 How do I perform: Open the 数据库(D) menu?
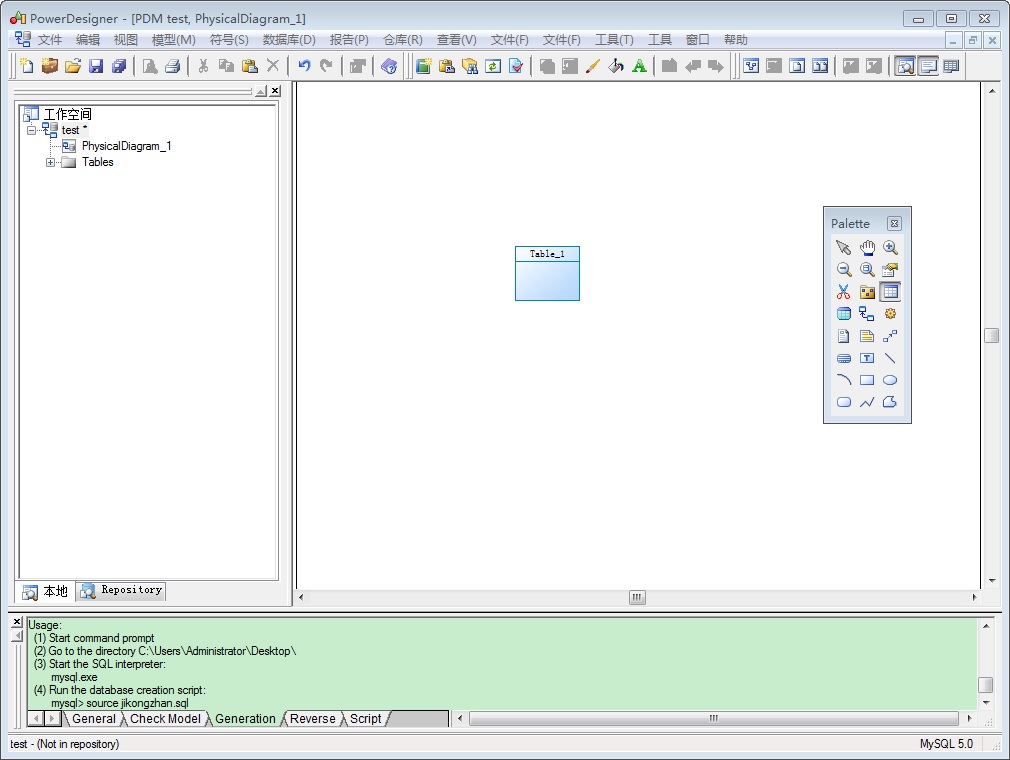(x=289, y=40)
